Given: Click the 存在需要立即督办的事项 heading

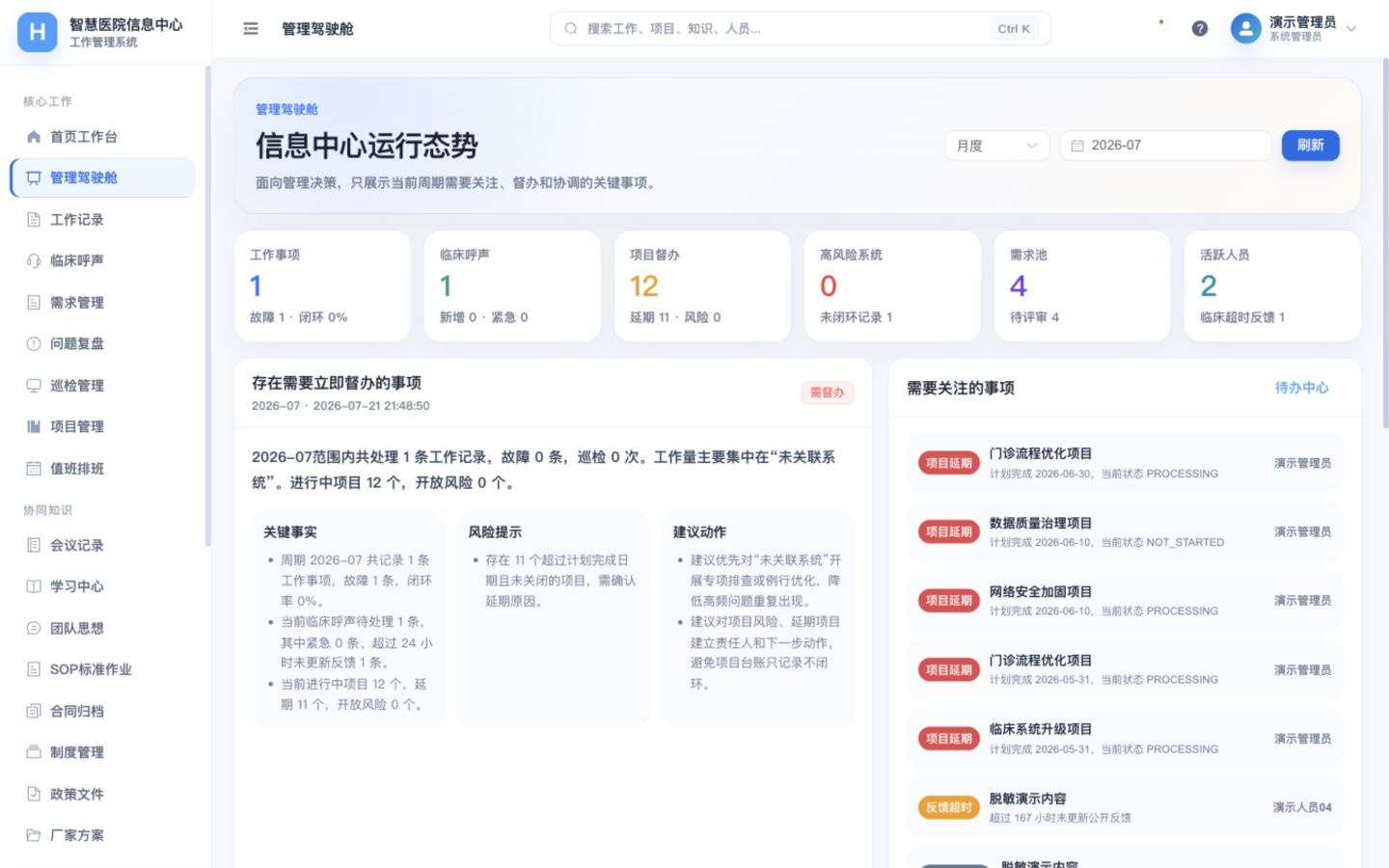Looking at the screenshot, I should (x=337, y=383).
